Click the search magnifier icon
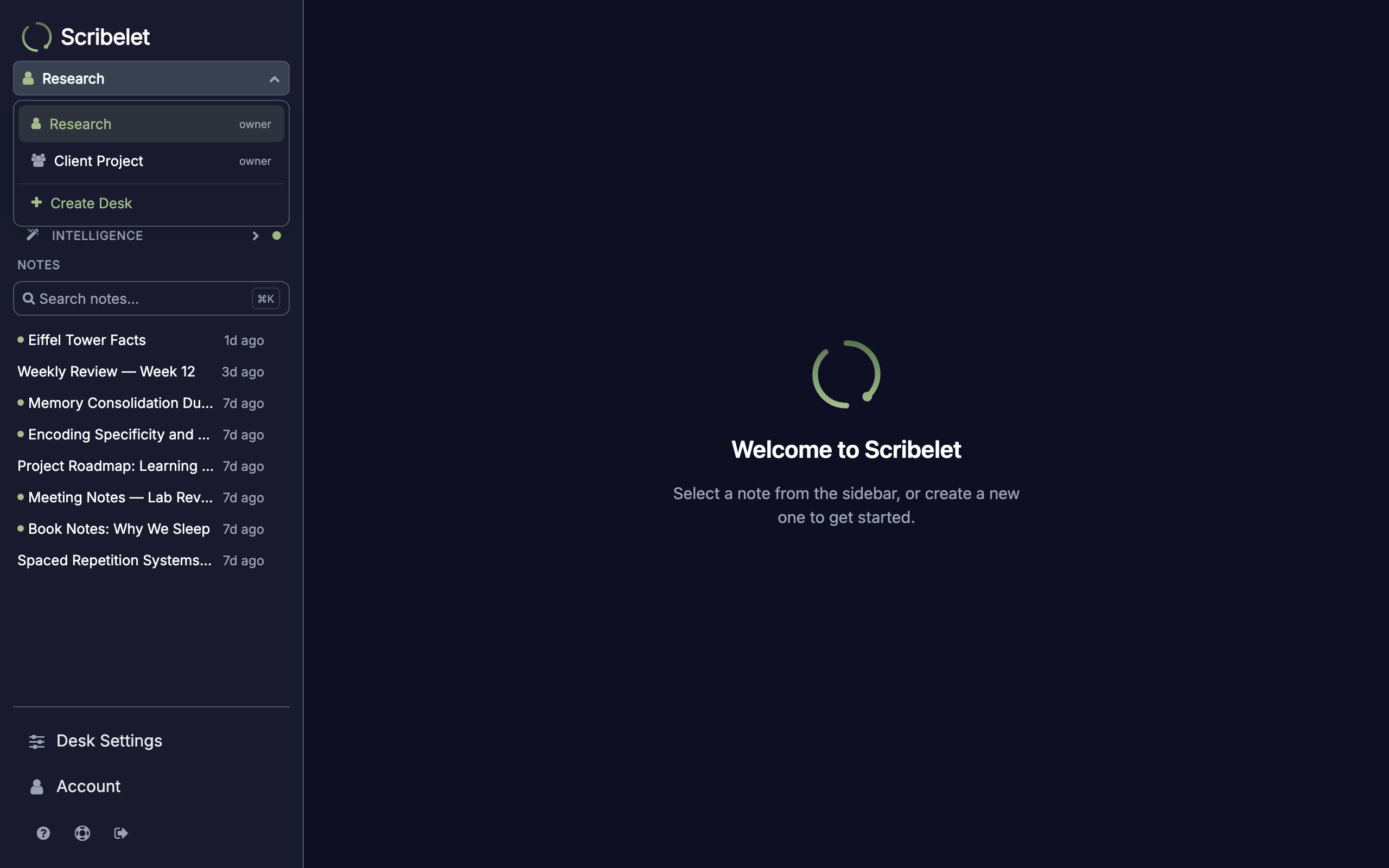The width and height of the screenshot is (1389, 868). click(x=29, y=298)
